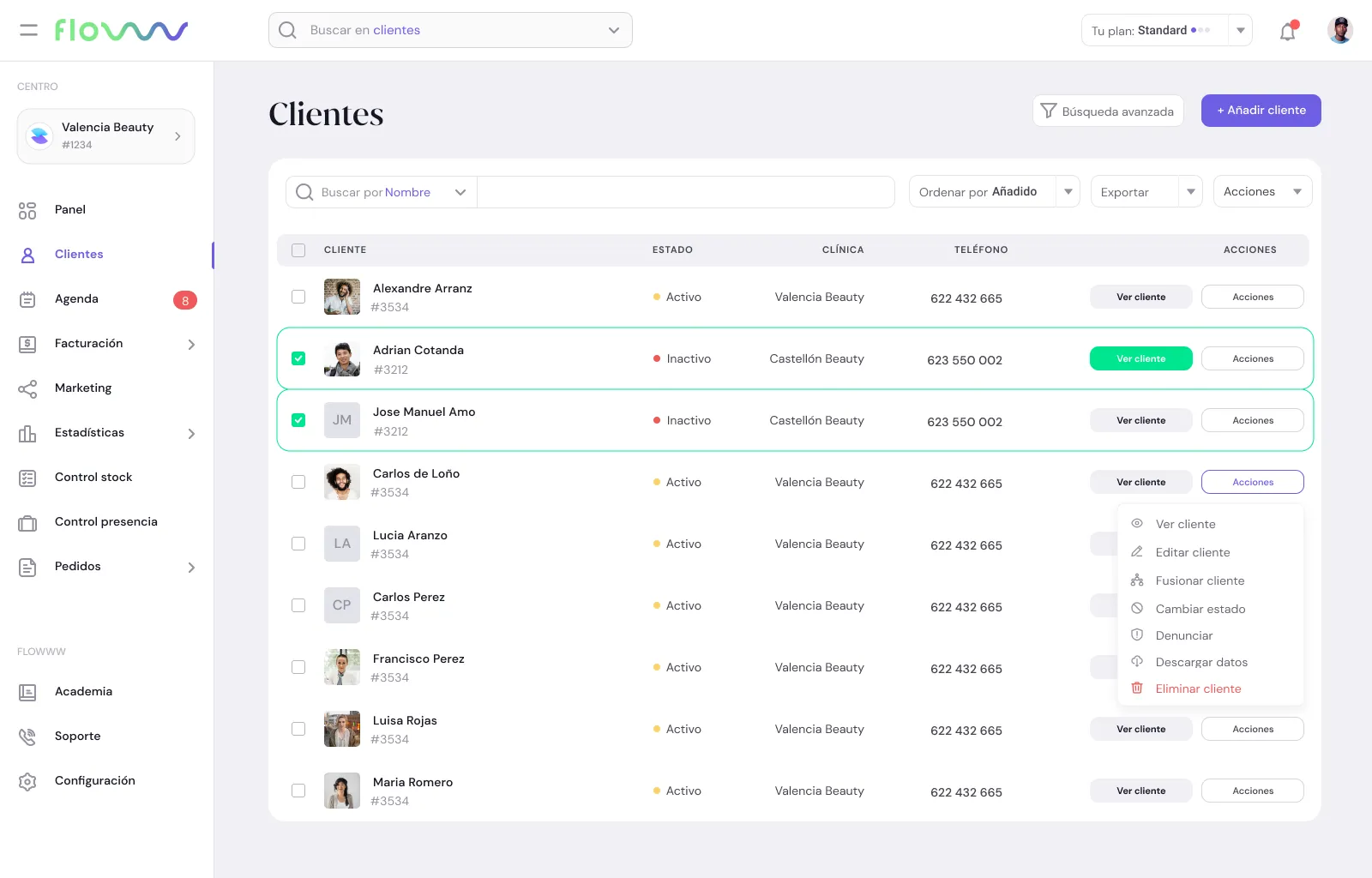Expand the Facturación submenu chevron
The image size is (1372, 878).
pos(191,345)
